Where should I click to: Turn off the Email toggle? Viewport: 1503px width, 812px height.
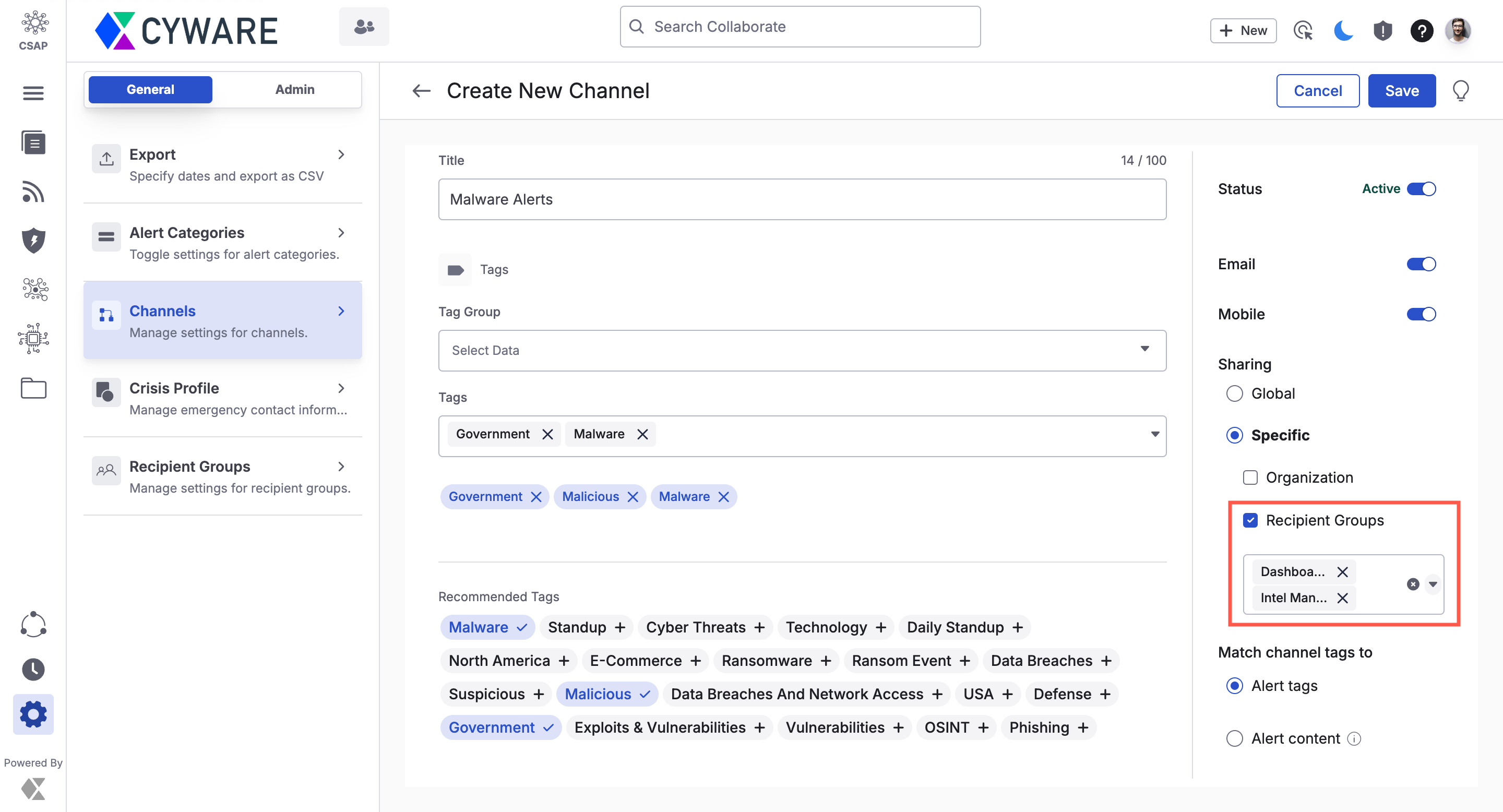[x=1421, y=264]
